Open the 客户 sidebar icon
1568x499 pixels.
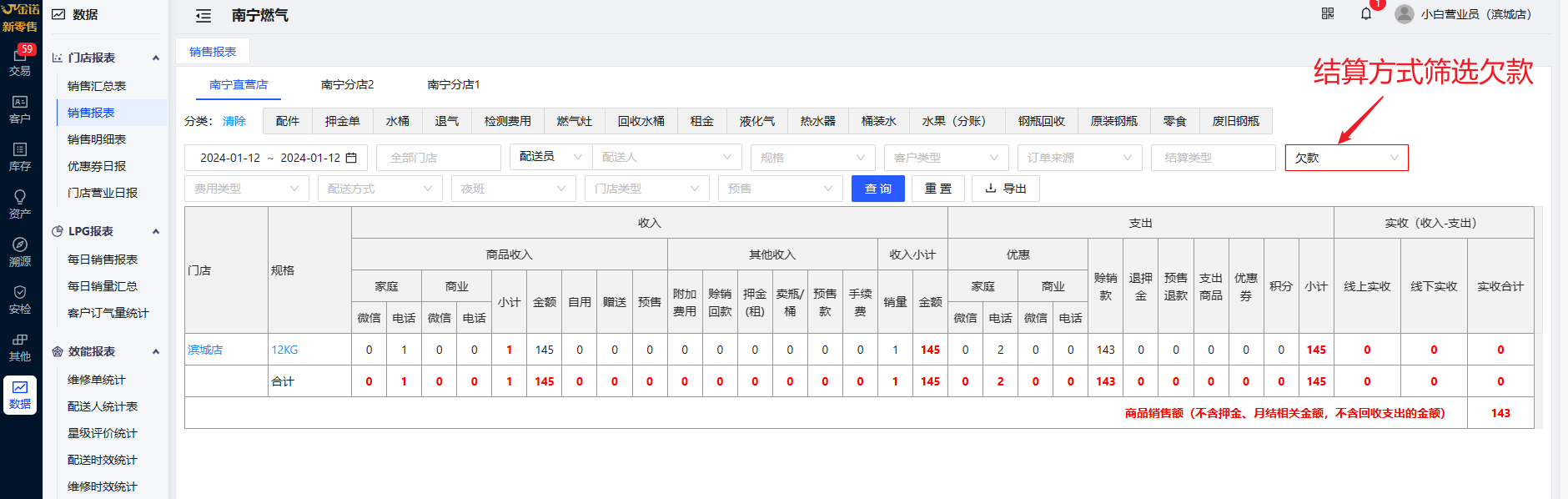pos(20,109)
